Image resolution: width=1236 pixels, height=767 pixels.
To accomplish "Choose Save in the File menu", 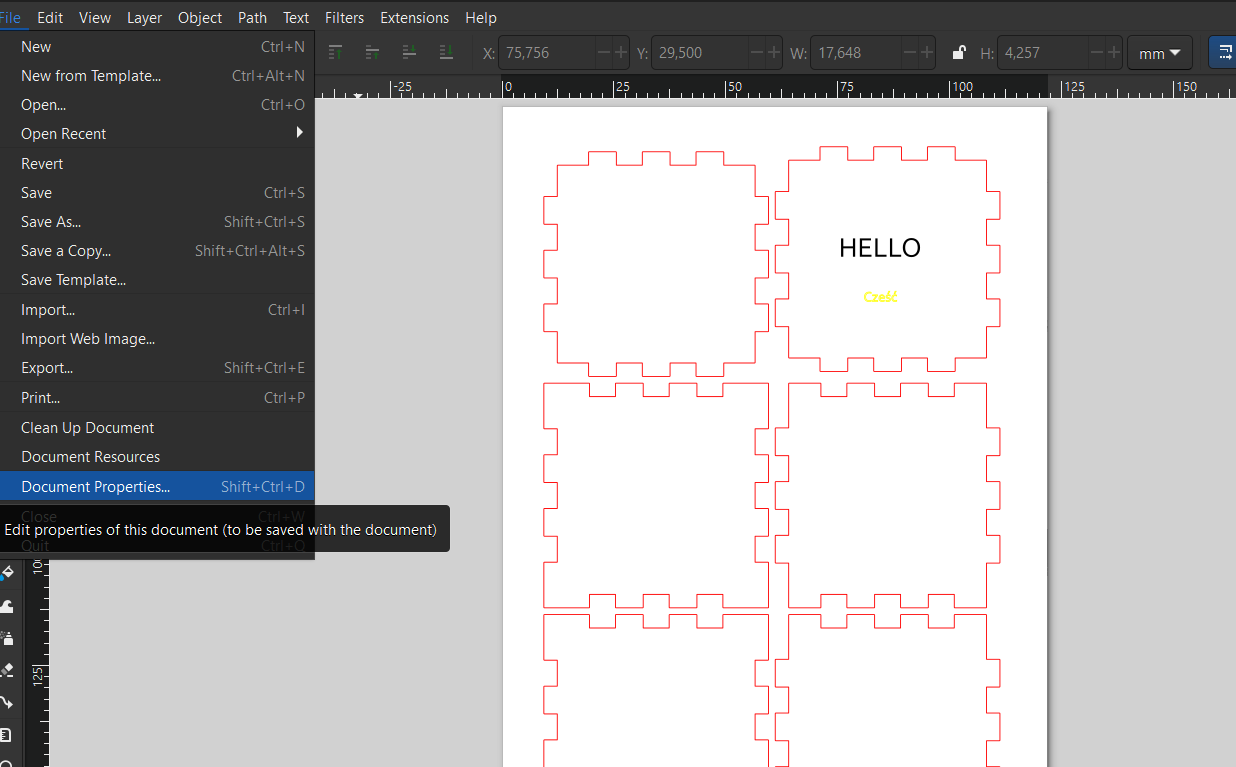I will tap(157, 192).
